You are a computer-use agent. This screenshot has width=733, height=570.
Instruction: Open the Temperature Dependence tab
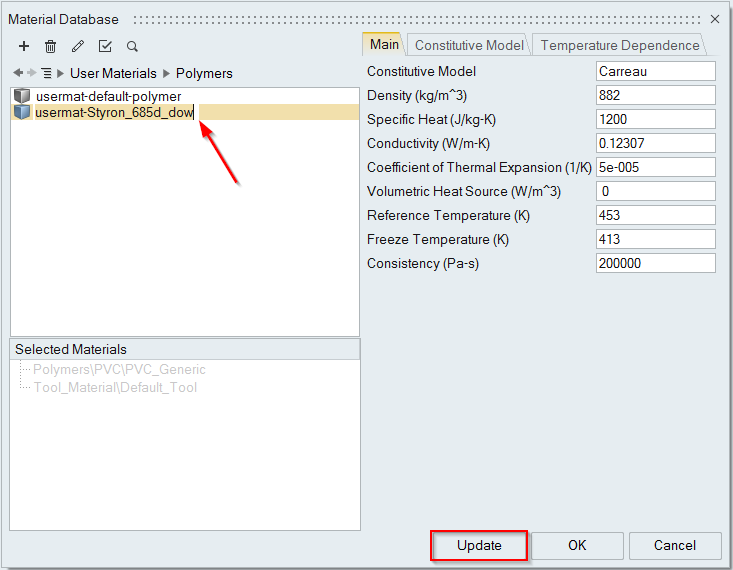click(x=620, y=45)
